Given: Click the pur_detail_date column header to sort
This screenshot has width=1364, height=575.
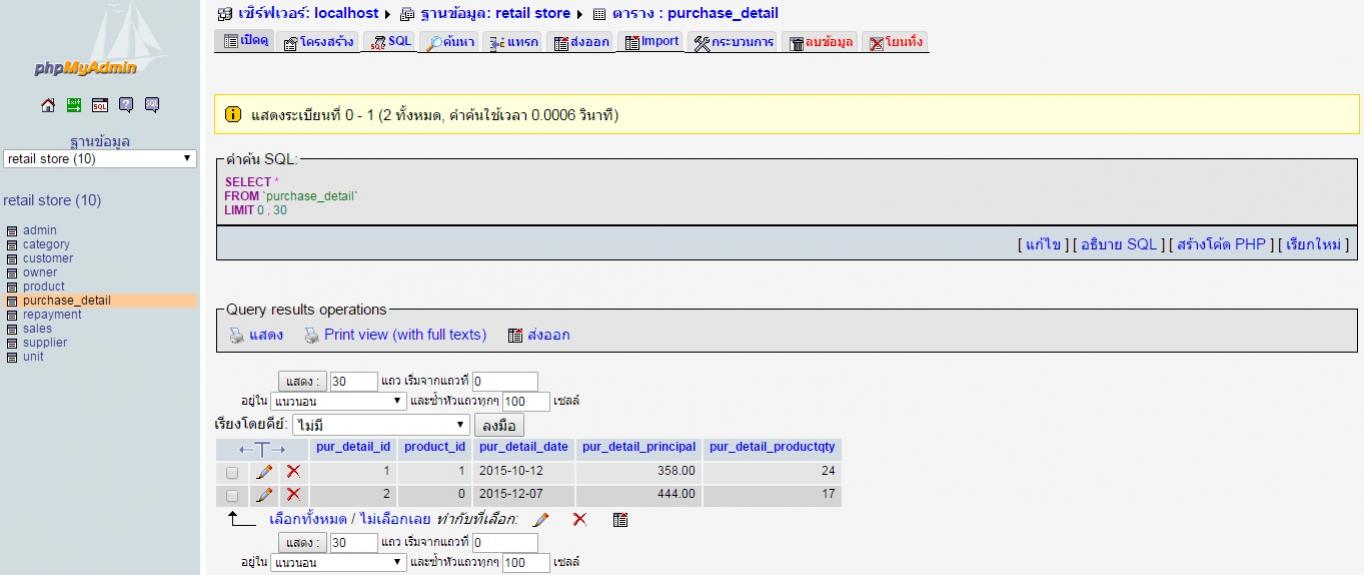Looking at the screenshot, I should 523,446.
